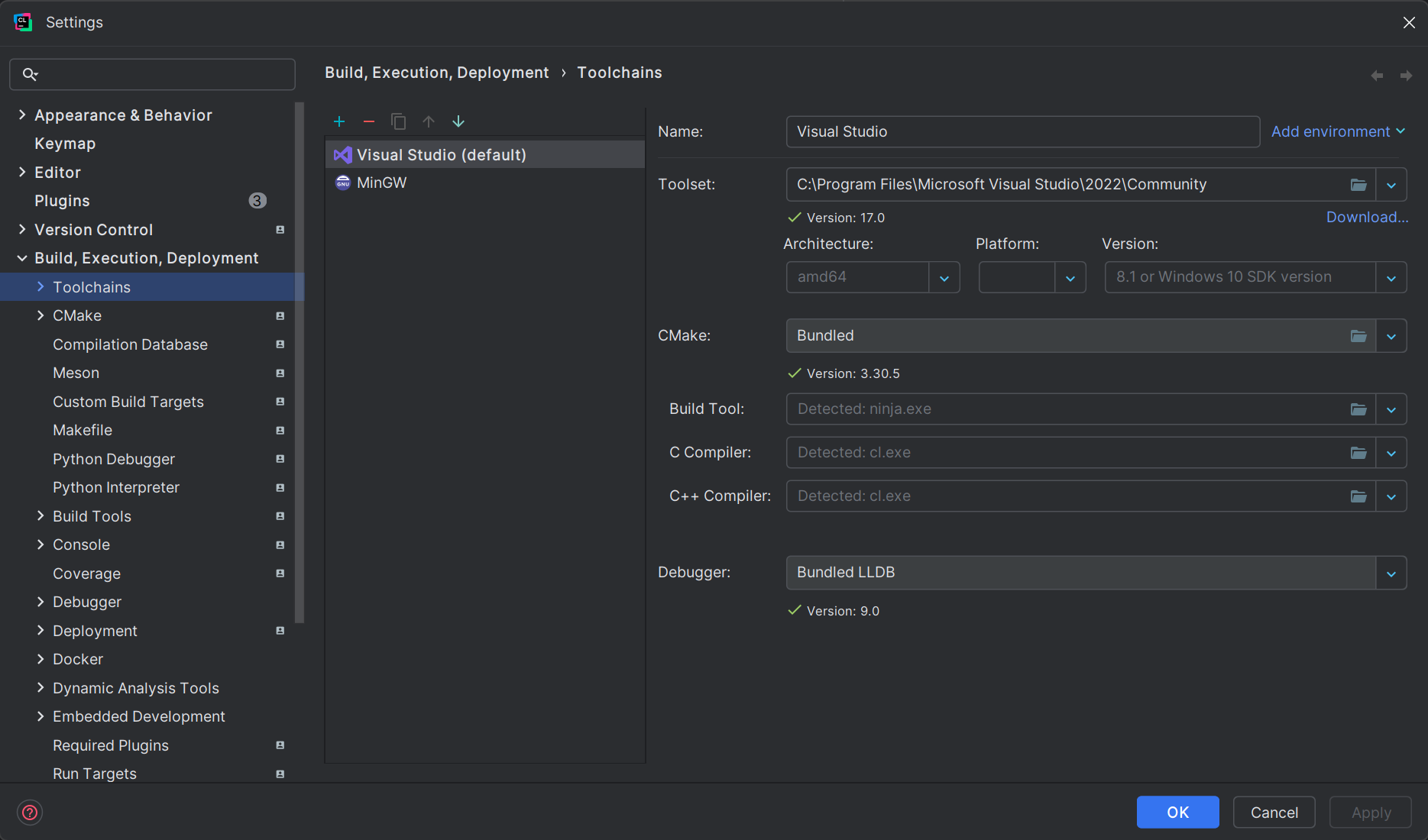Move toolchain down in the list

click(458, 121)
